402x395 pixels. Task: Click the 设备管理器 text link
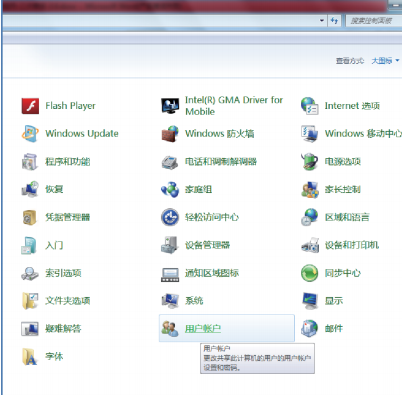(208, 245)
